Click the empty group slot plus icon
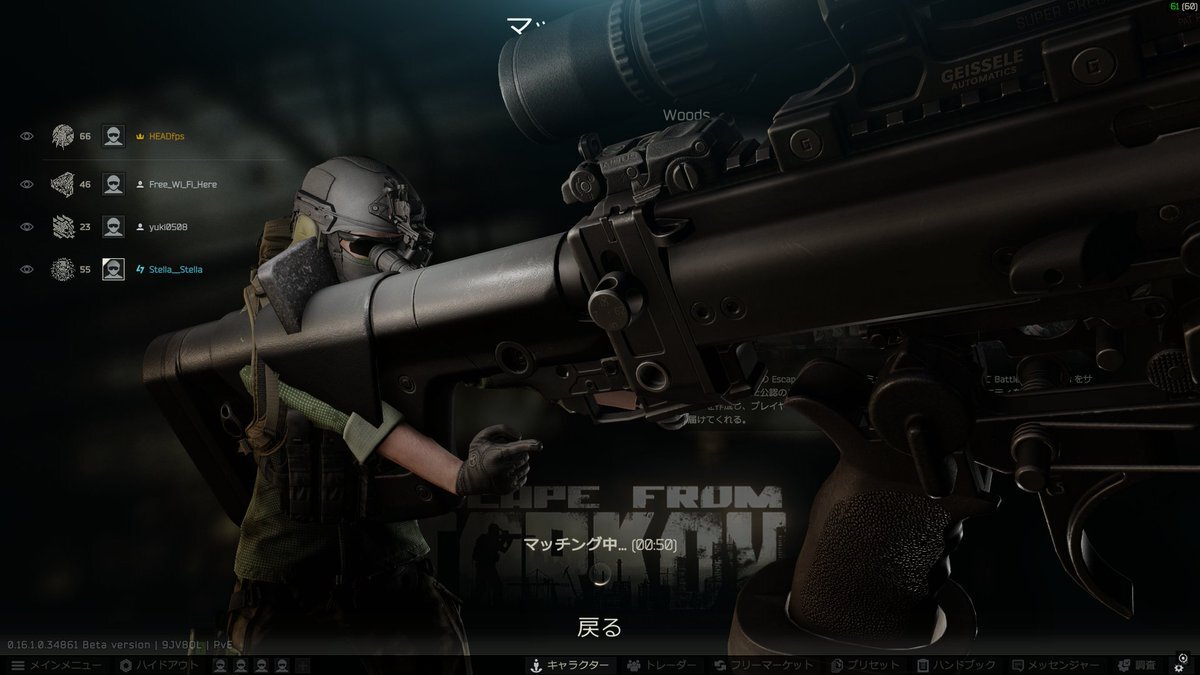 coord(303,665)
